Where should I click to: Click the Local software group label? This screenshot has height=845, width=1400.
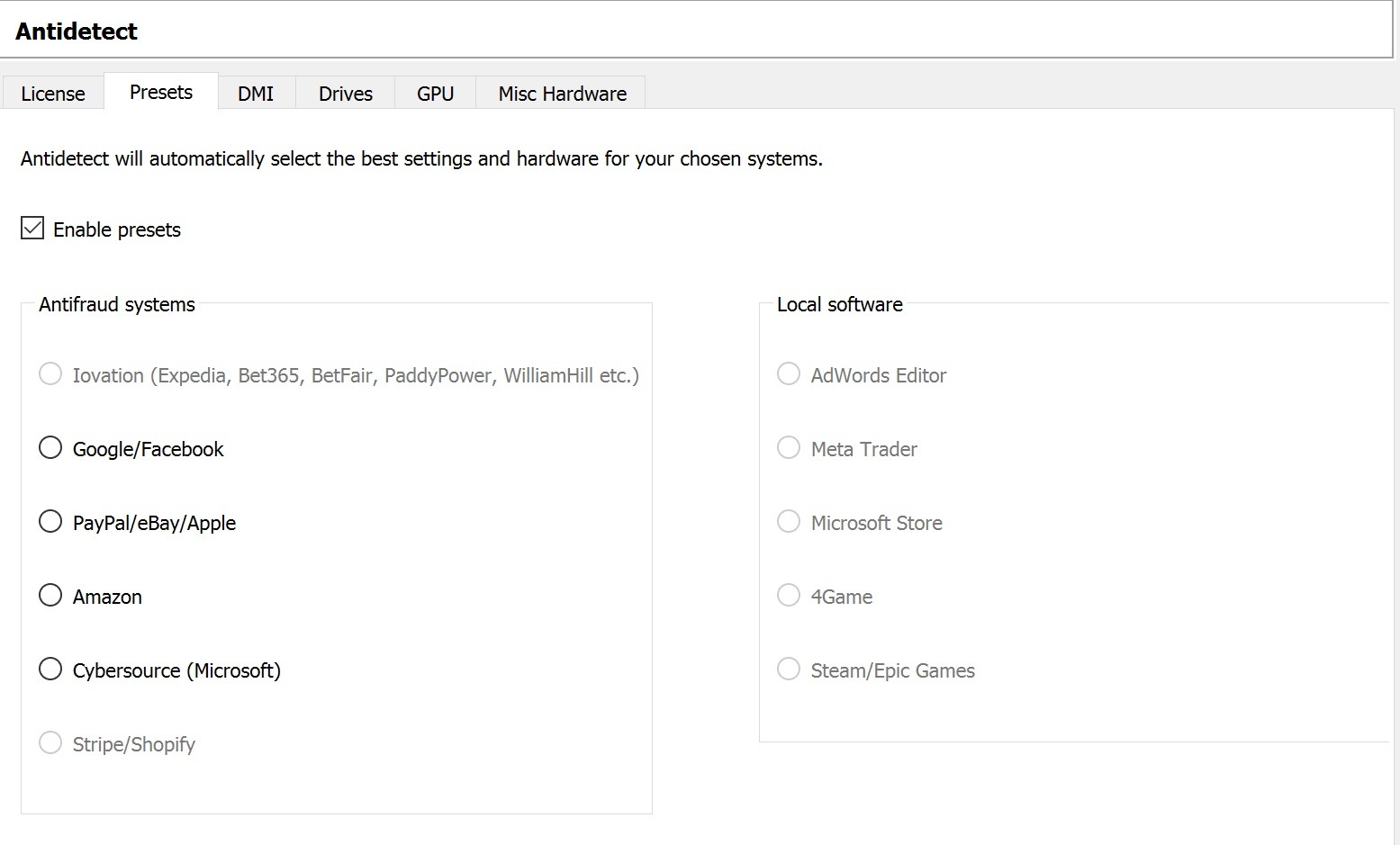(839, 304)
